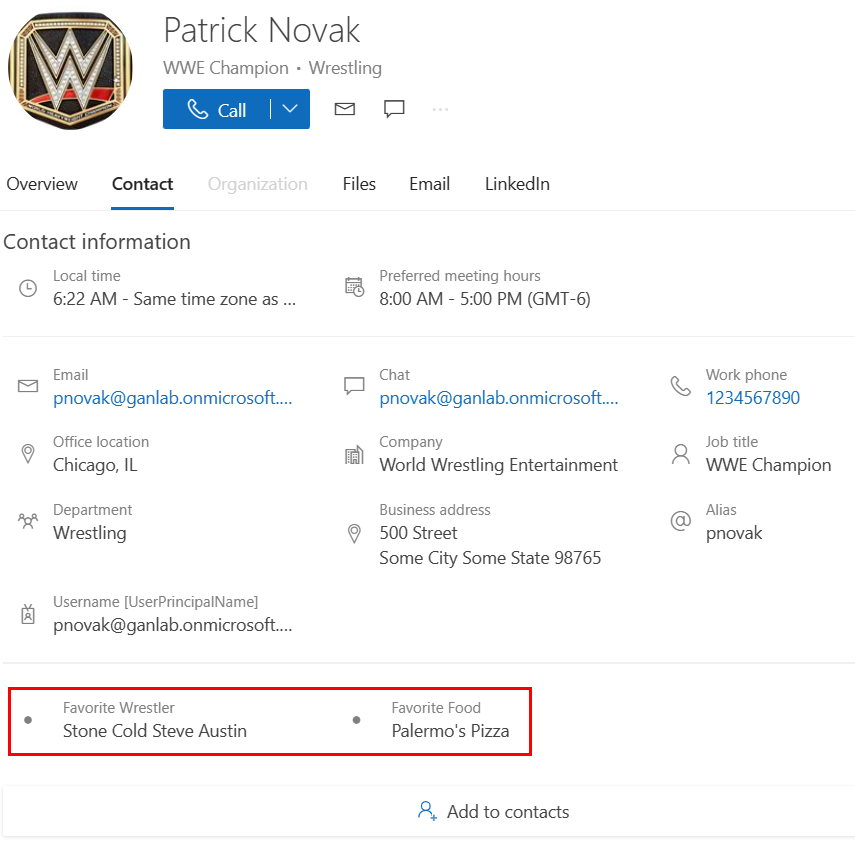
Task: Start a chat using the speech bubble icon
Action: click(394, 109)
